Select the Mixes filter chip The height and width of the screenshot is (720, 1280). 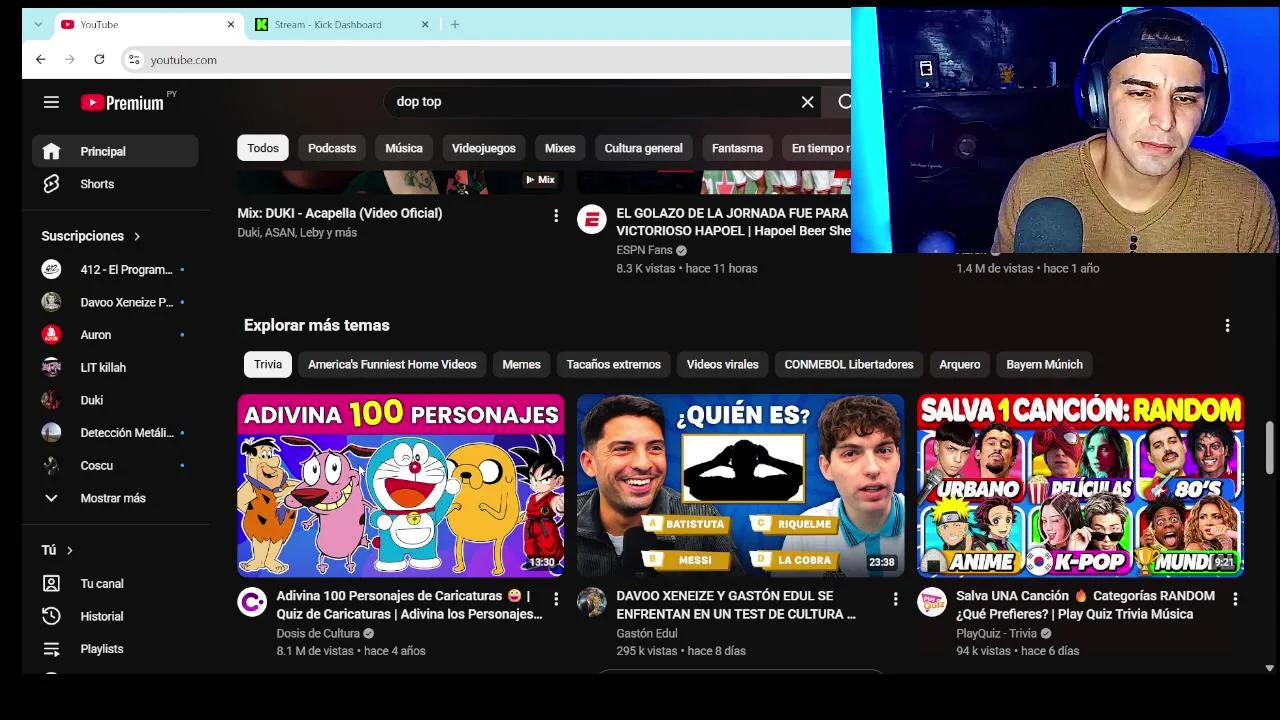(x=560, y=148)
